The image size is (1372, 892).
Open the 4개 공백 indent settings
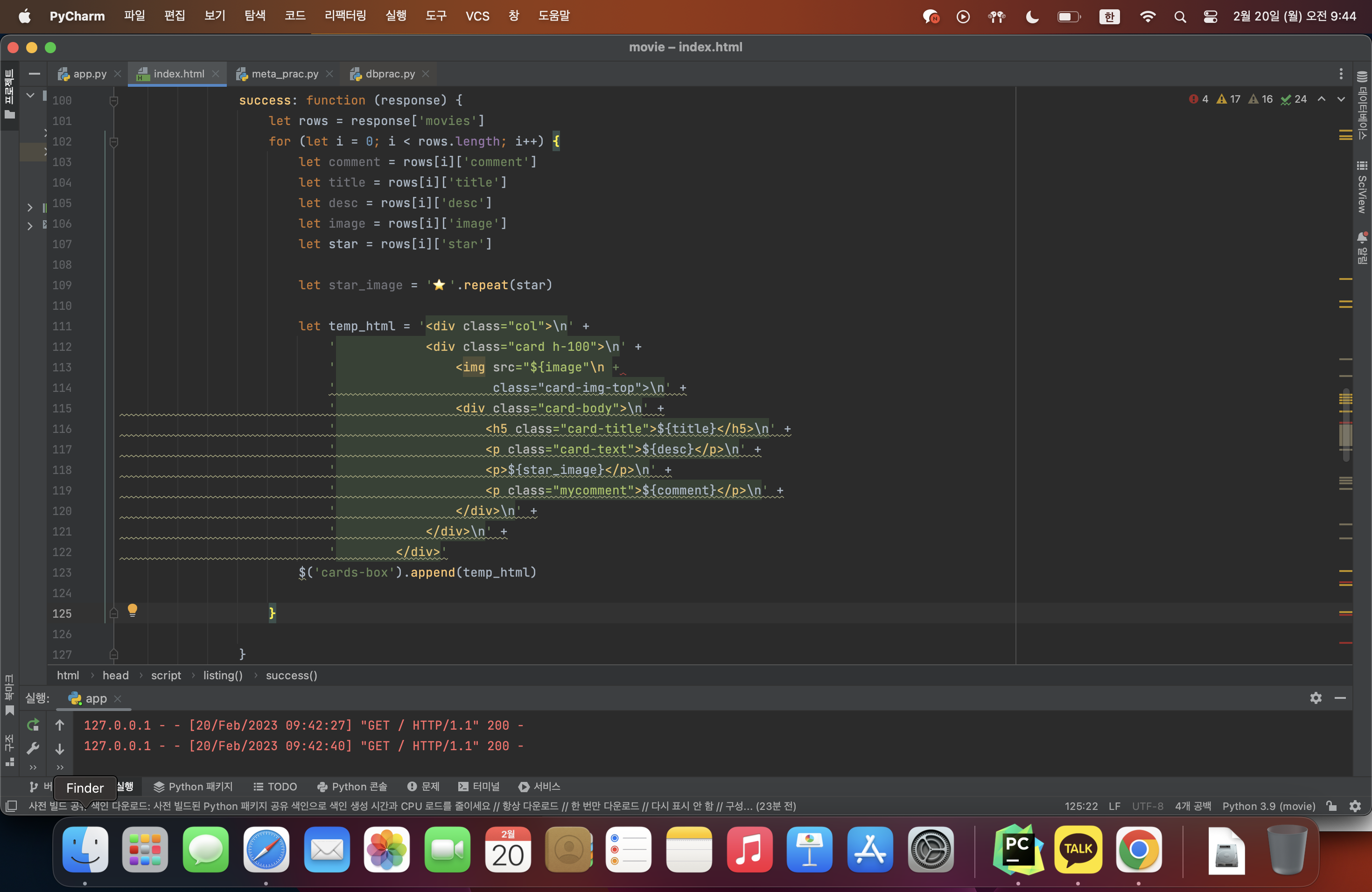click(x=1193, y=806)
